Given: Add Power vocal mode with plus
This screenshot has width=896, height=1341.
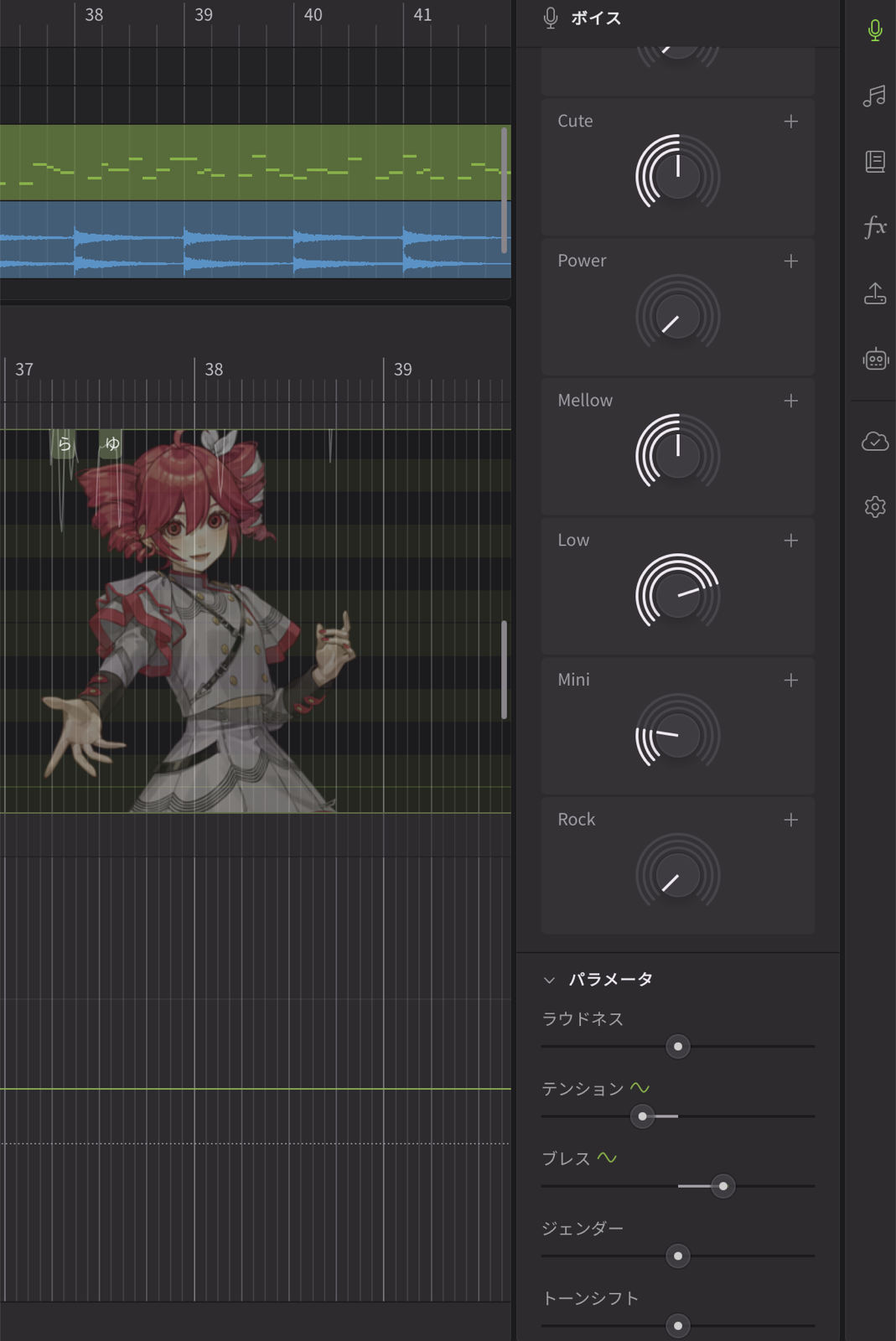Looking at the screenshot, I should pos(790,261).
